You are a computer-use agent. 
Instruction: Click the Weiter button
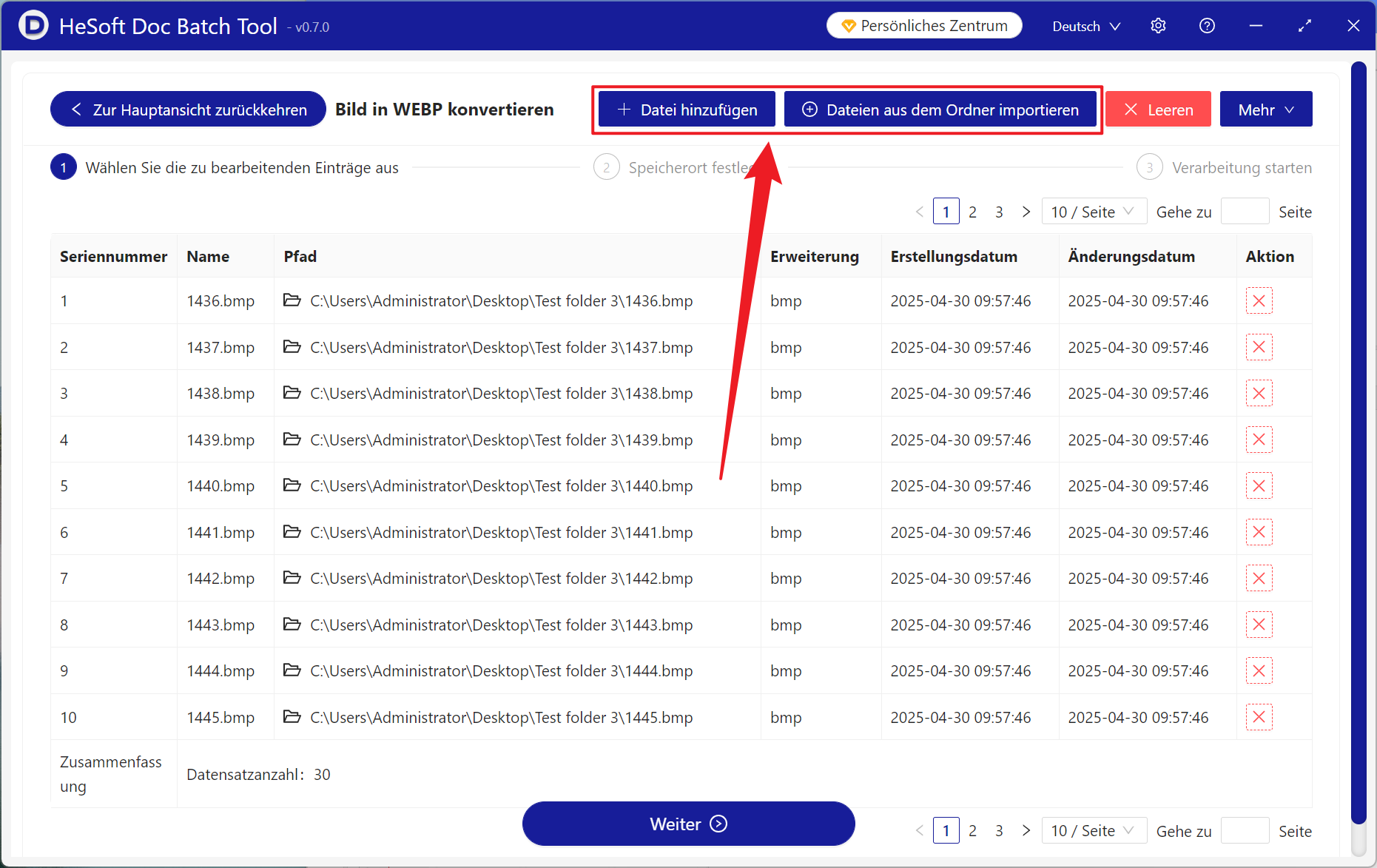(688, 824)
